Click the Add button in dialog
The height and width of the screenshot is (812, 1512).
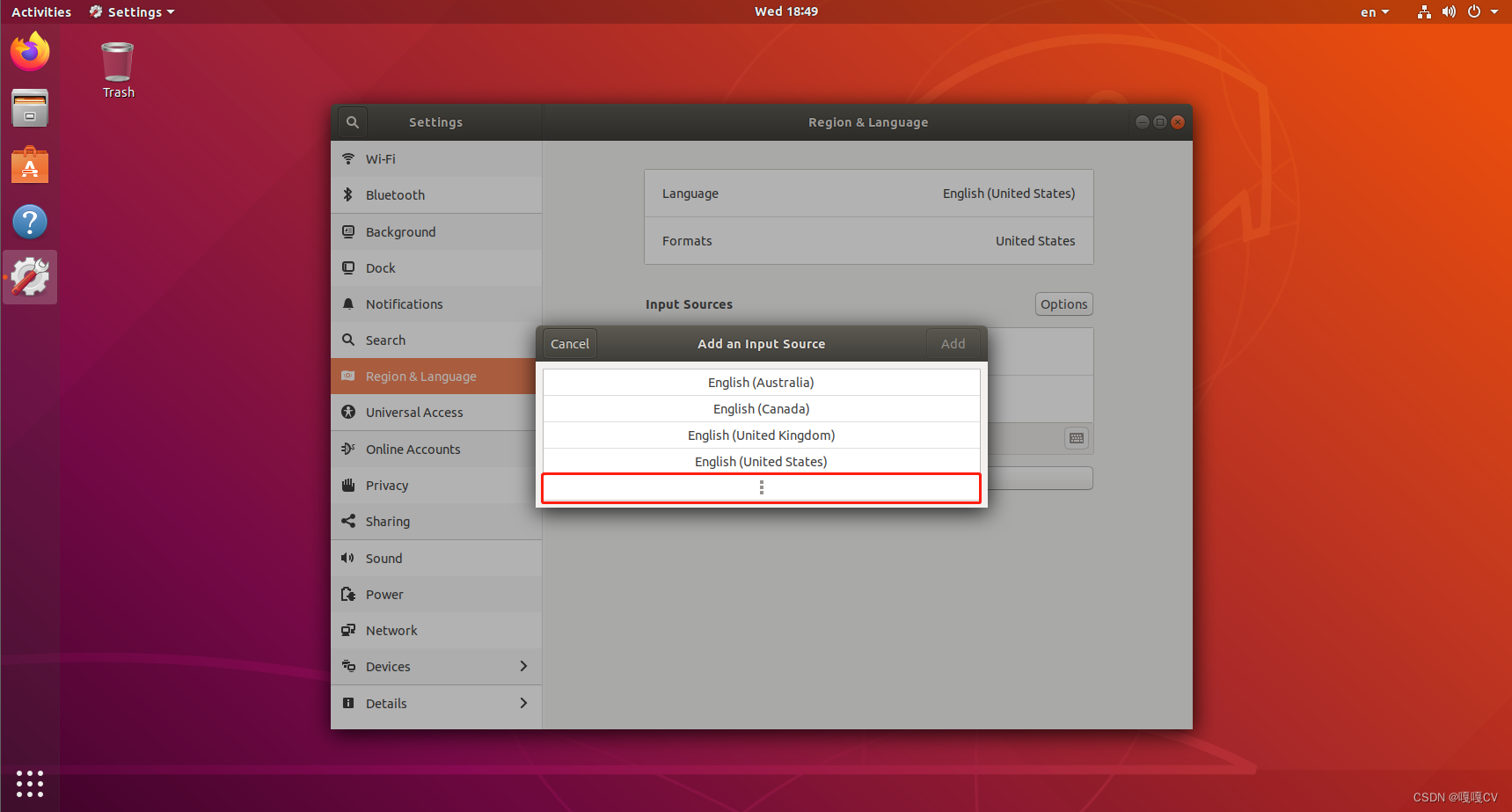tap(953, 344)
